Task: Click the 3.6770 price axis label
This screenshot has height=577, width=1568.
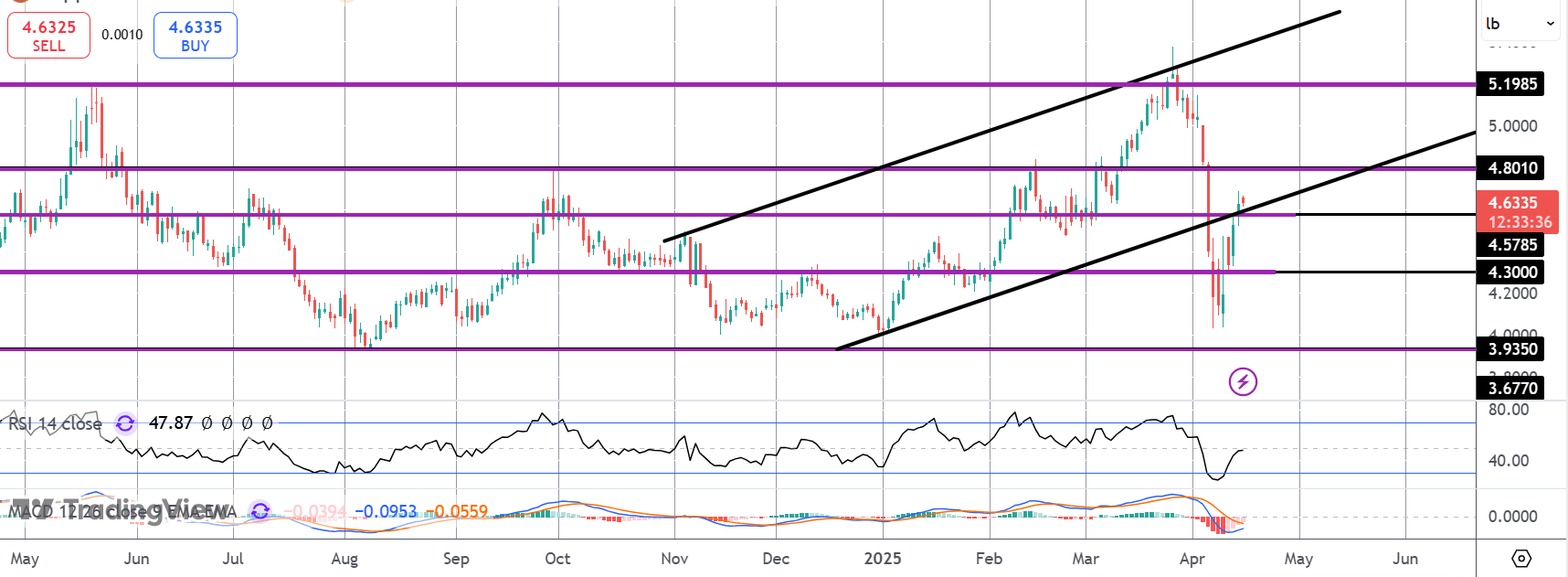Action: pos(1512,388)
